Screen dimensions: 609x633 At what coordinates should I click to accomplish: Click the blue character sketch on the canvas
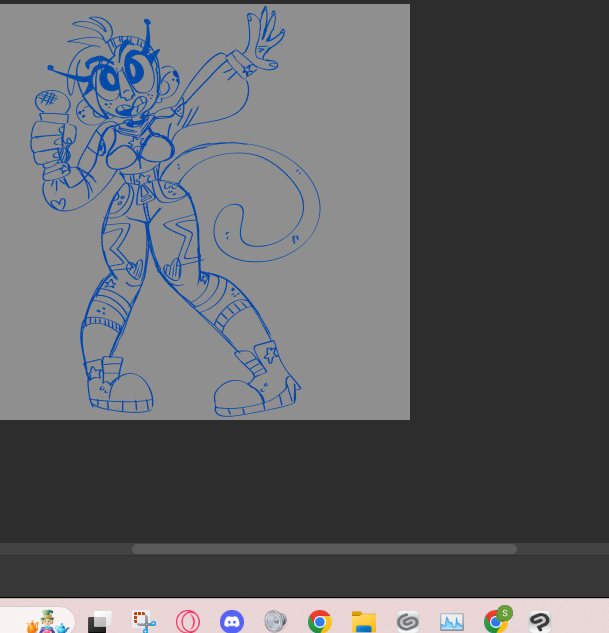(x=174, y=214)
